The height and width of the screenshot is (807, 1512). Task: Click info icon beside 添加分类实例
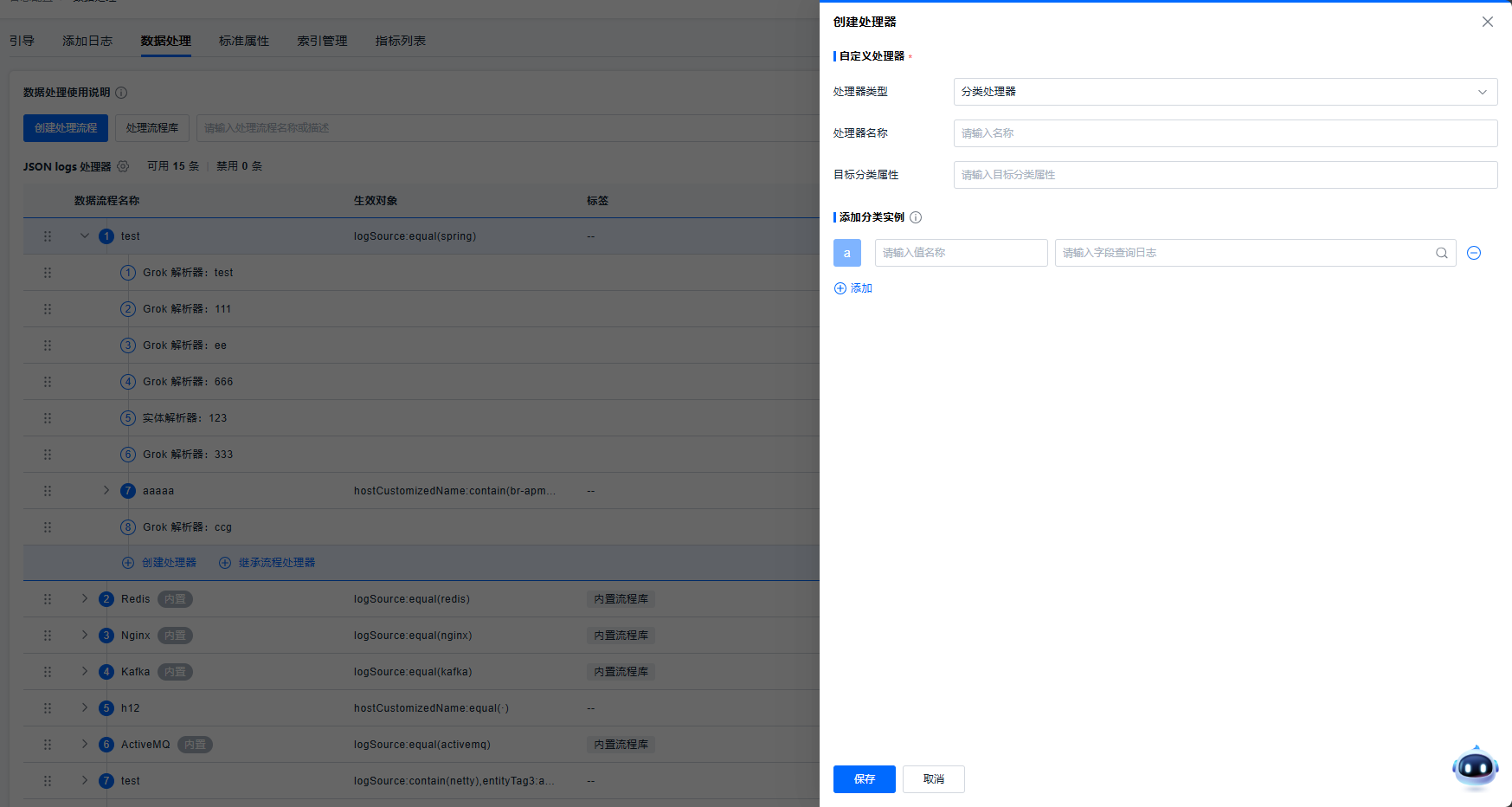916,217
